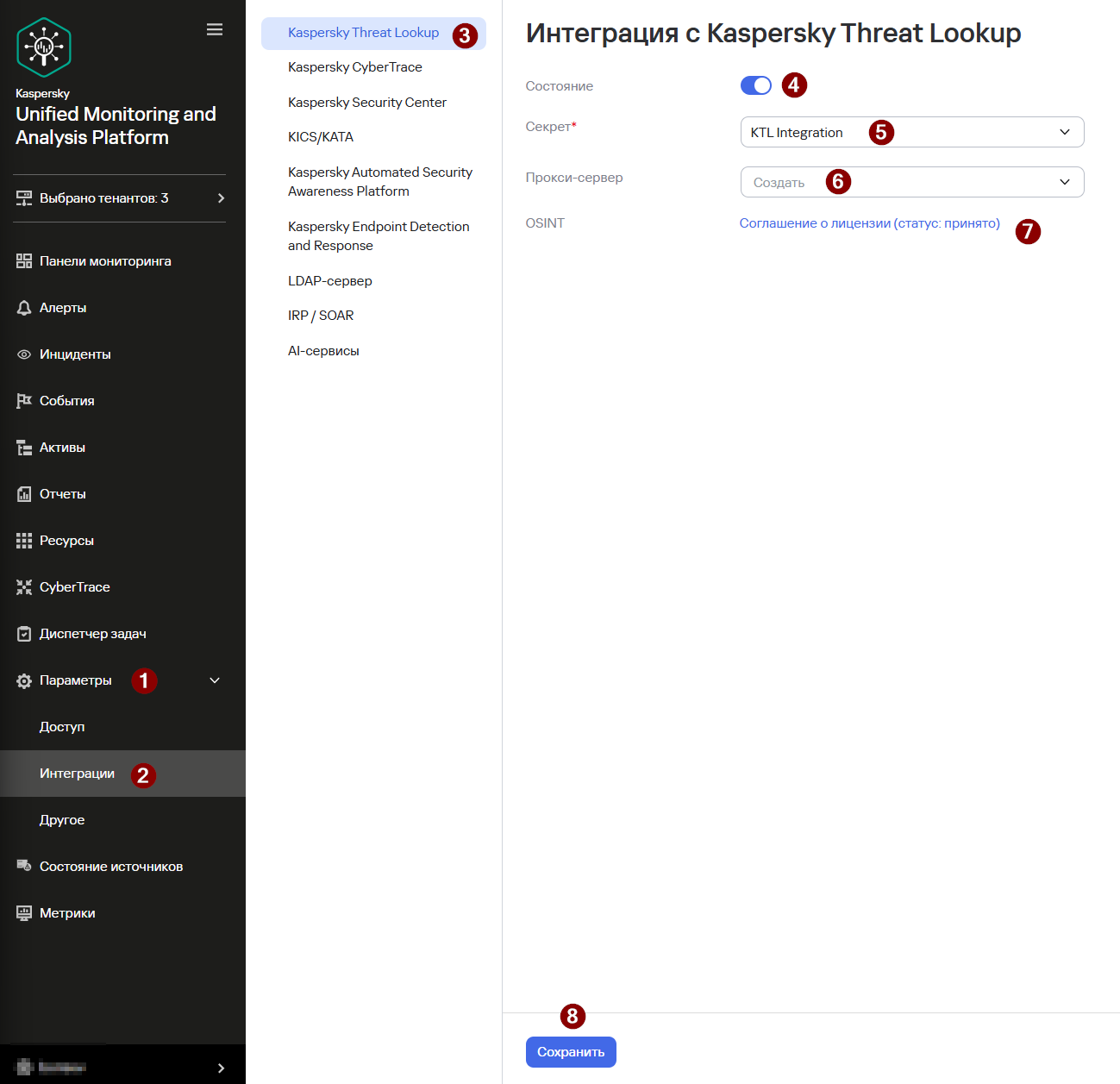Click the Unified Monitoring and Analysis Platform title
Viewport: 1120px width, 1084px height.
(116, 126)
